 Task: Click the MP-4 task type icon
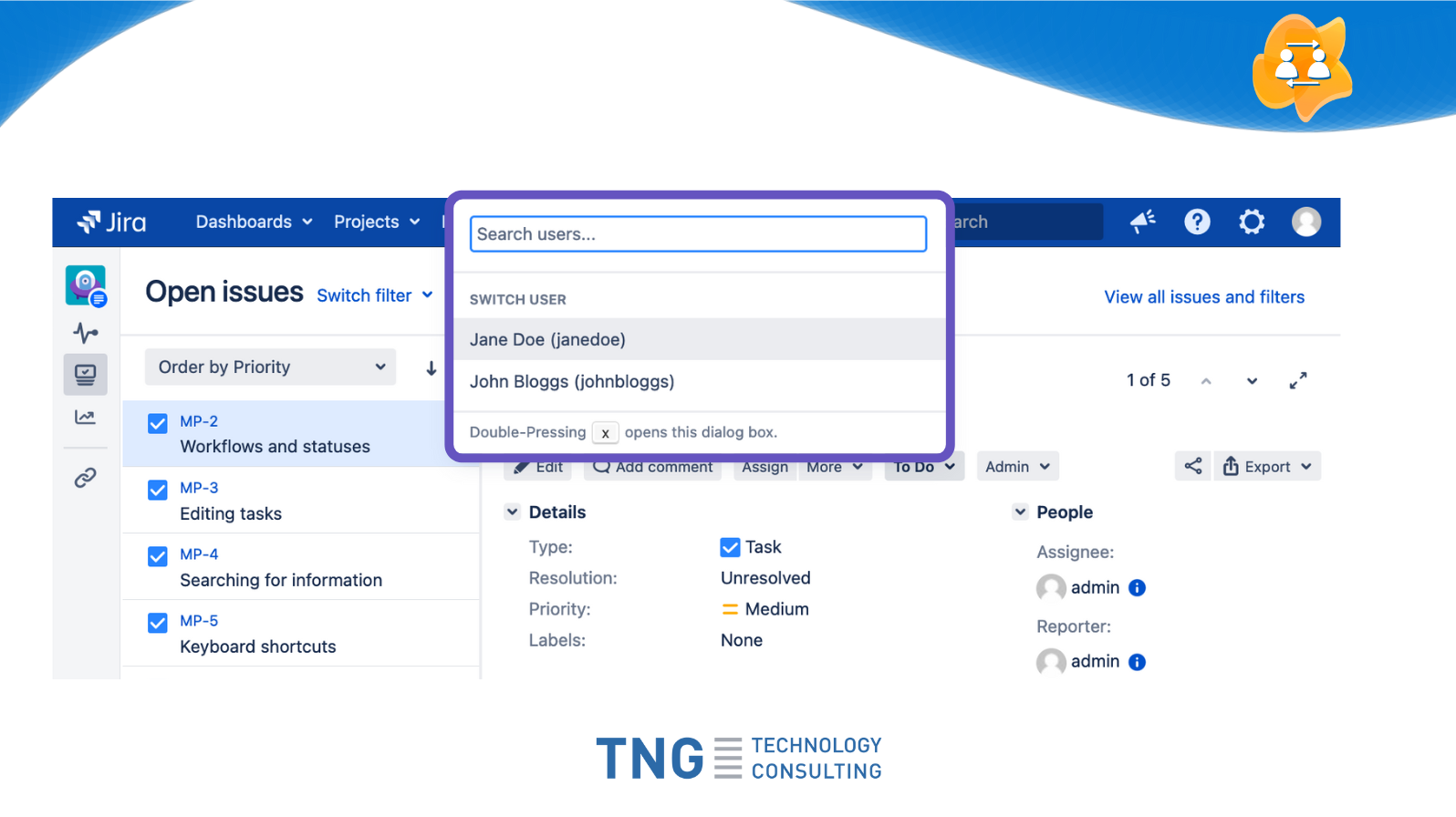[x=158, y=556]
